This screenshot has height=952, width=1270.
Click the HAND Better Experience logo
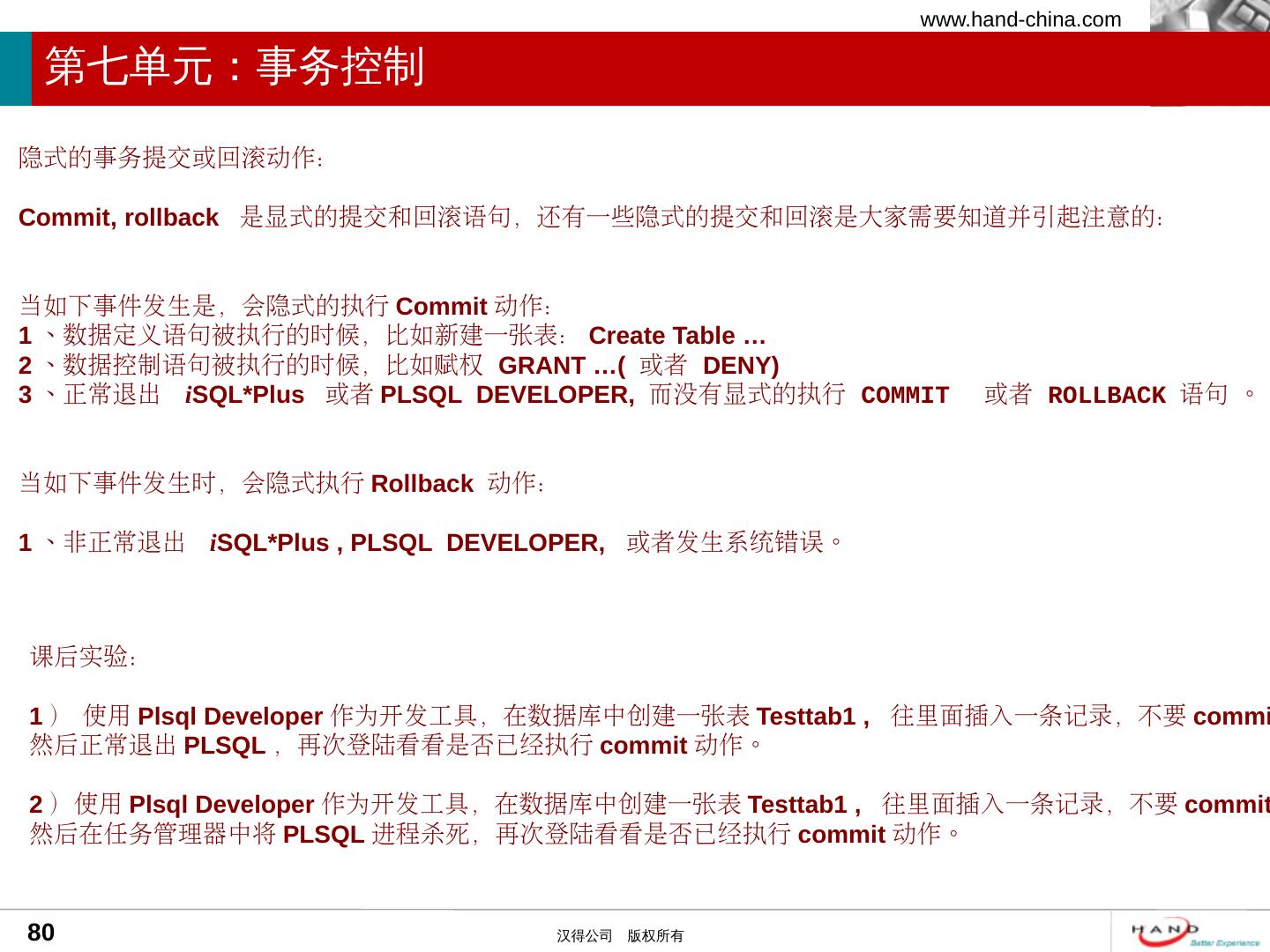click(x=1197, y=932)
